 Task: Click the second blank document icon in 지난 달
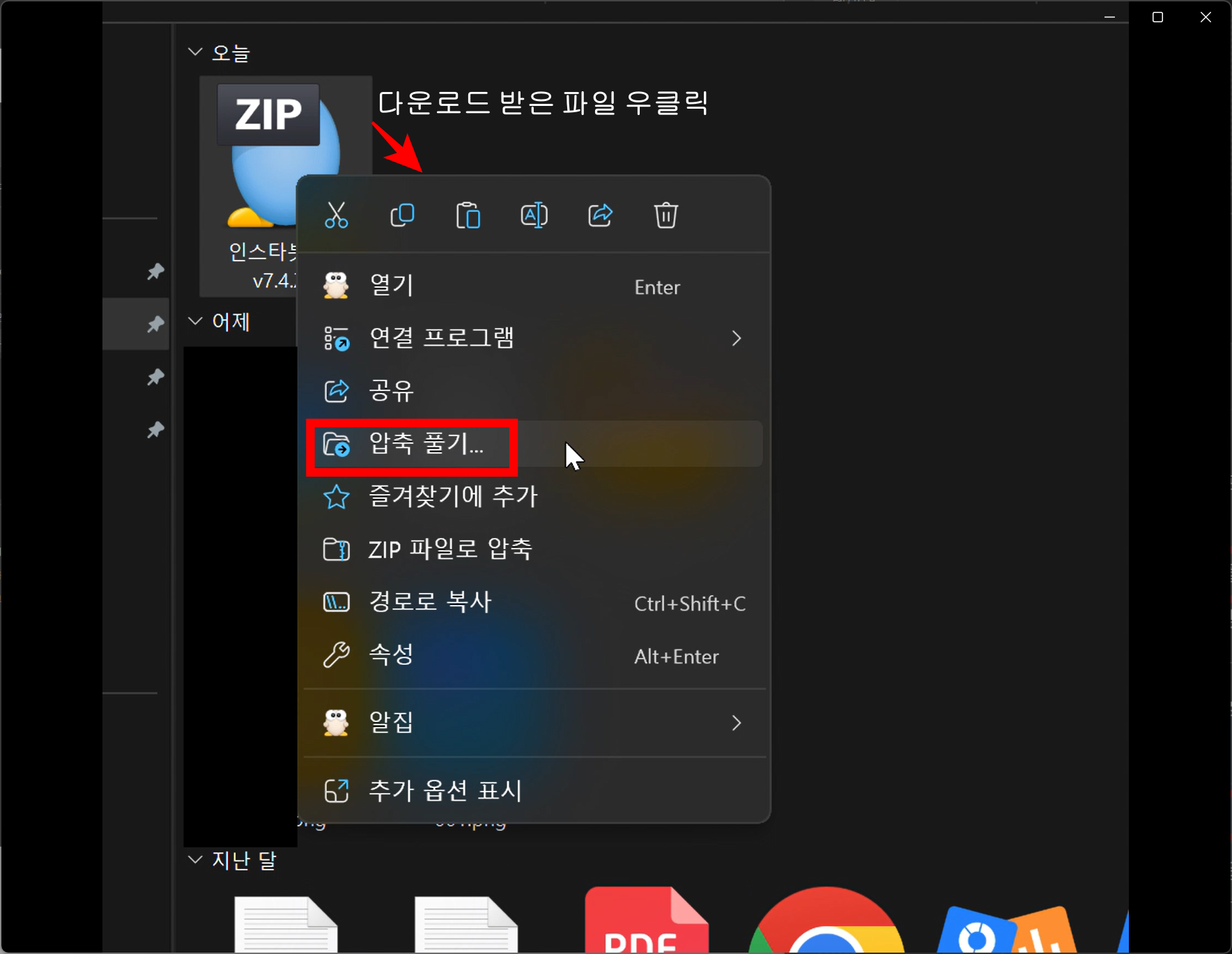pos(466,924)
